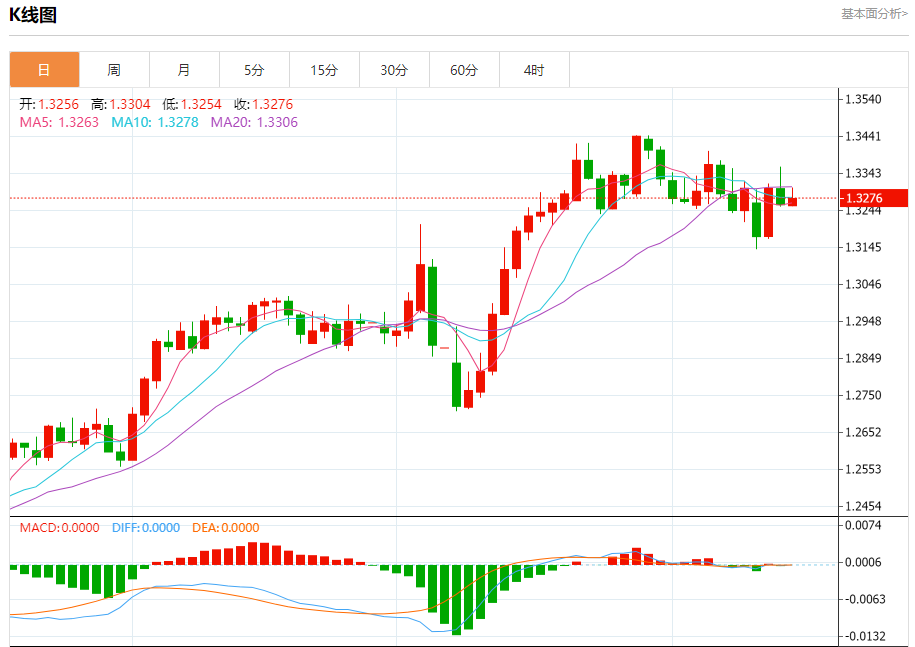Open the 5分 timeframe tab

coord(254,70)
